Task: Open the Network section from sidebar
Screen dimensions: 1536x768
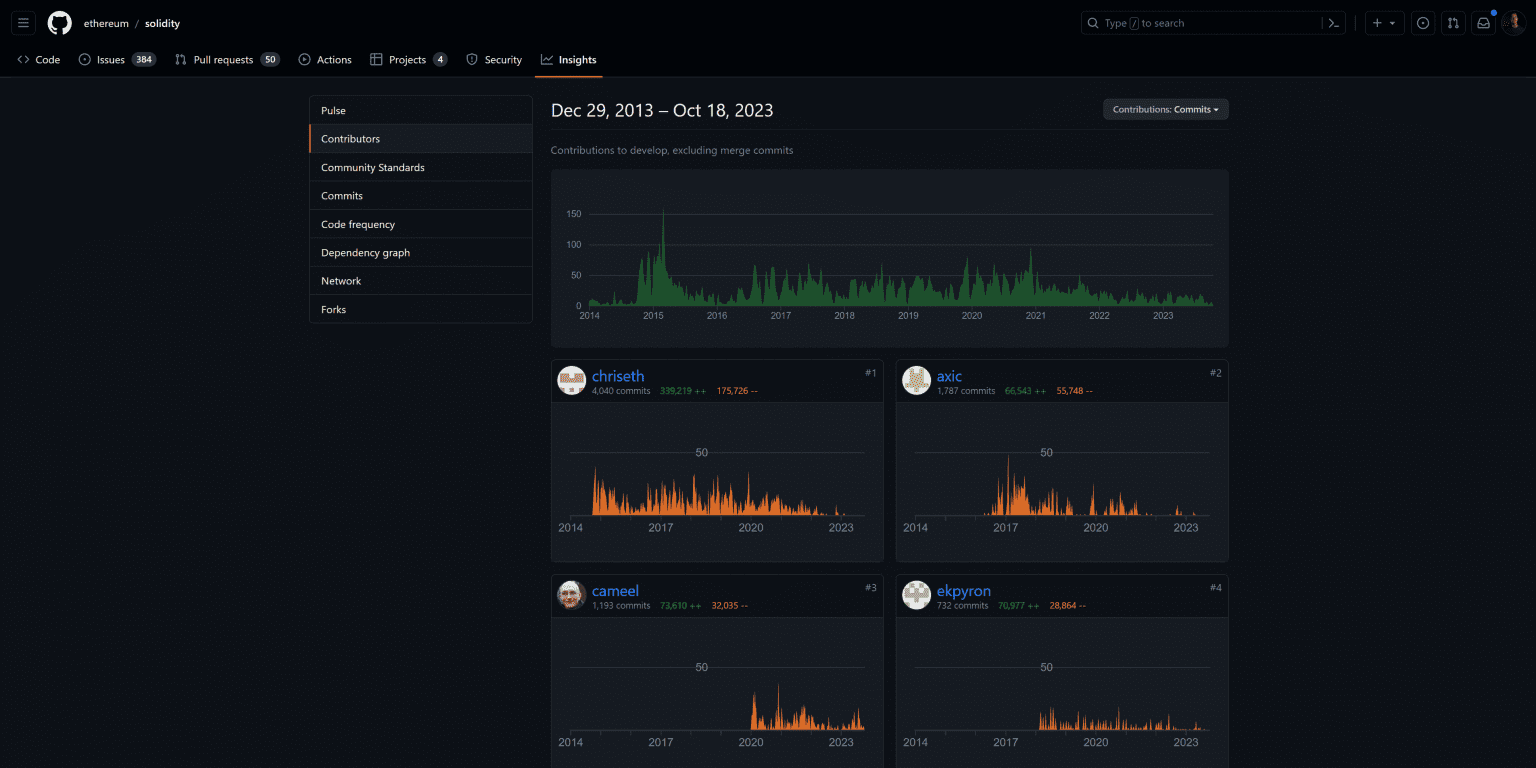Action: pos(340,280)
